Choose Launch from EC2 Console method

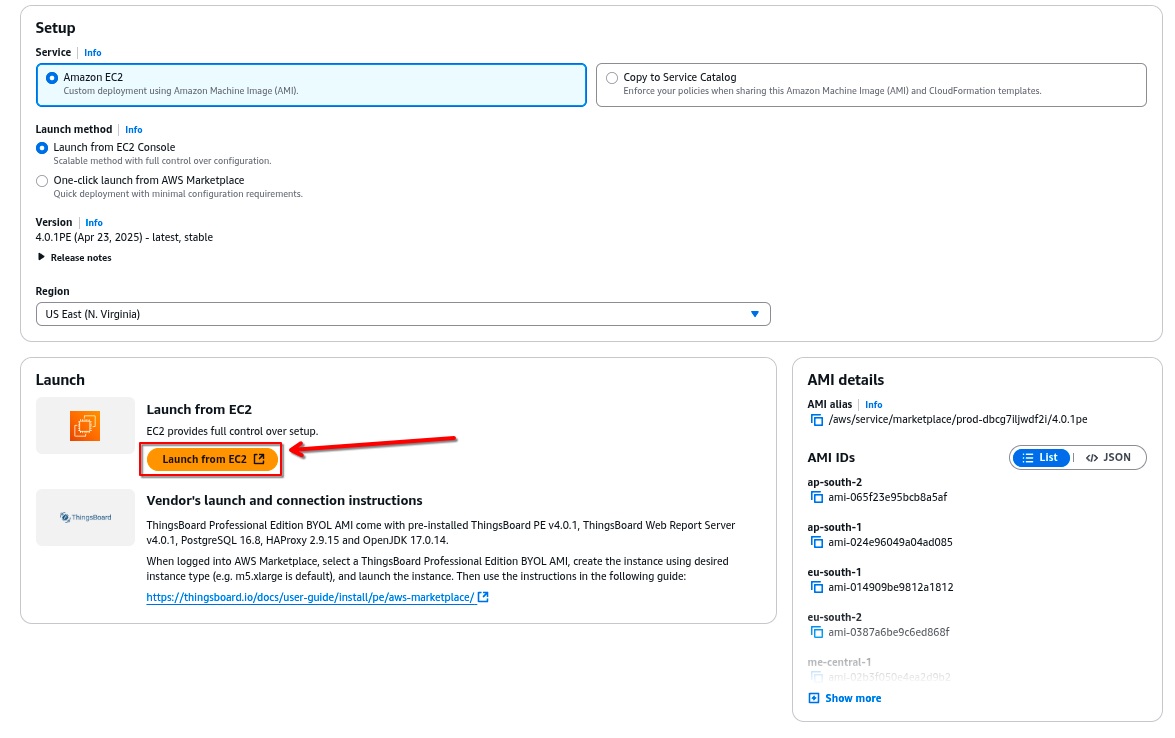click(x=42, y=148)
